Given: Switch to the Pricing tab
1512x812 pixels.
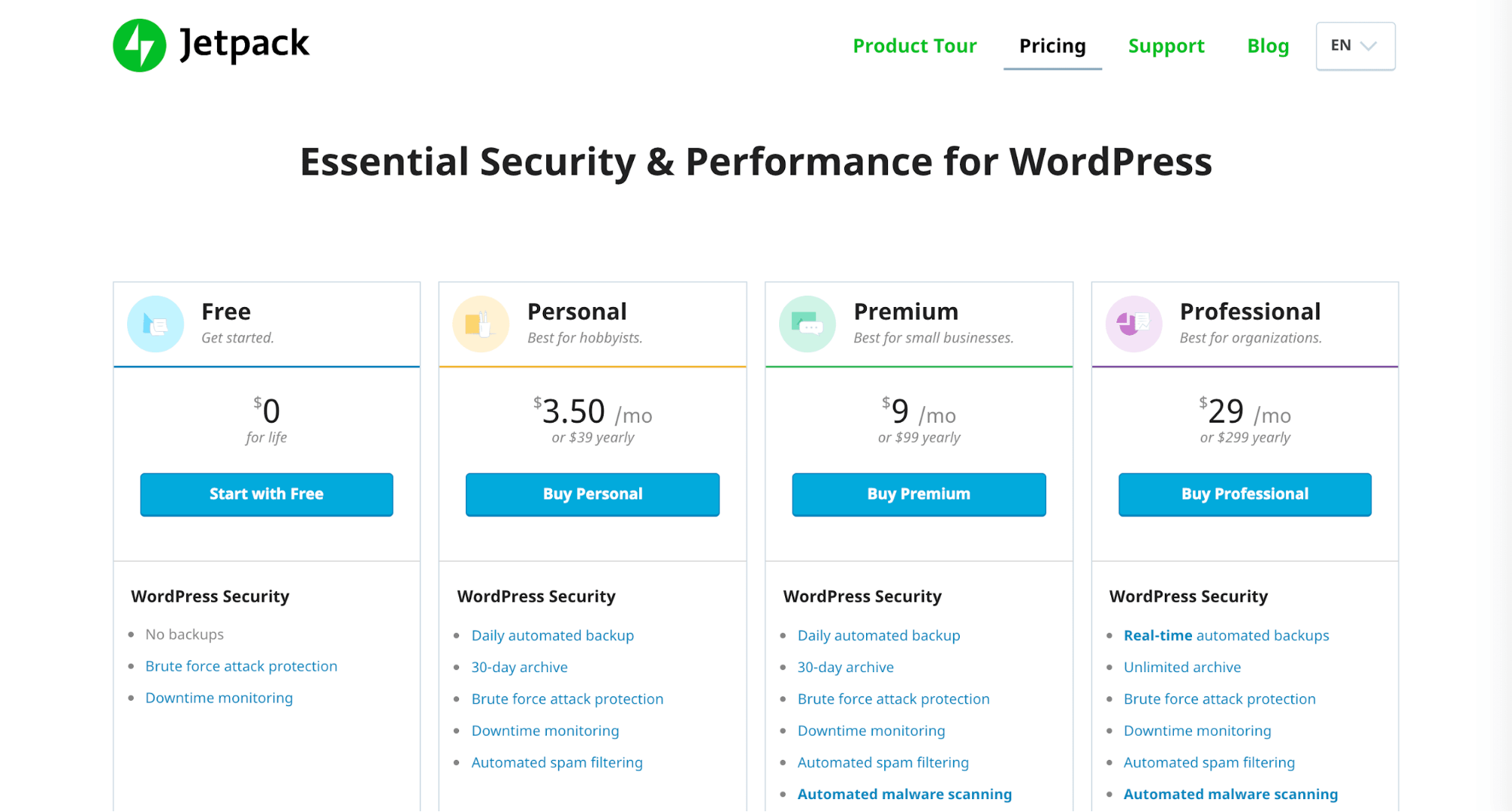Looking at the screenshot, I should 1051,46.
